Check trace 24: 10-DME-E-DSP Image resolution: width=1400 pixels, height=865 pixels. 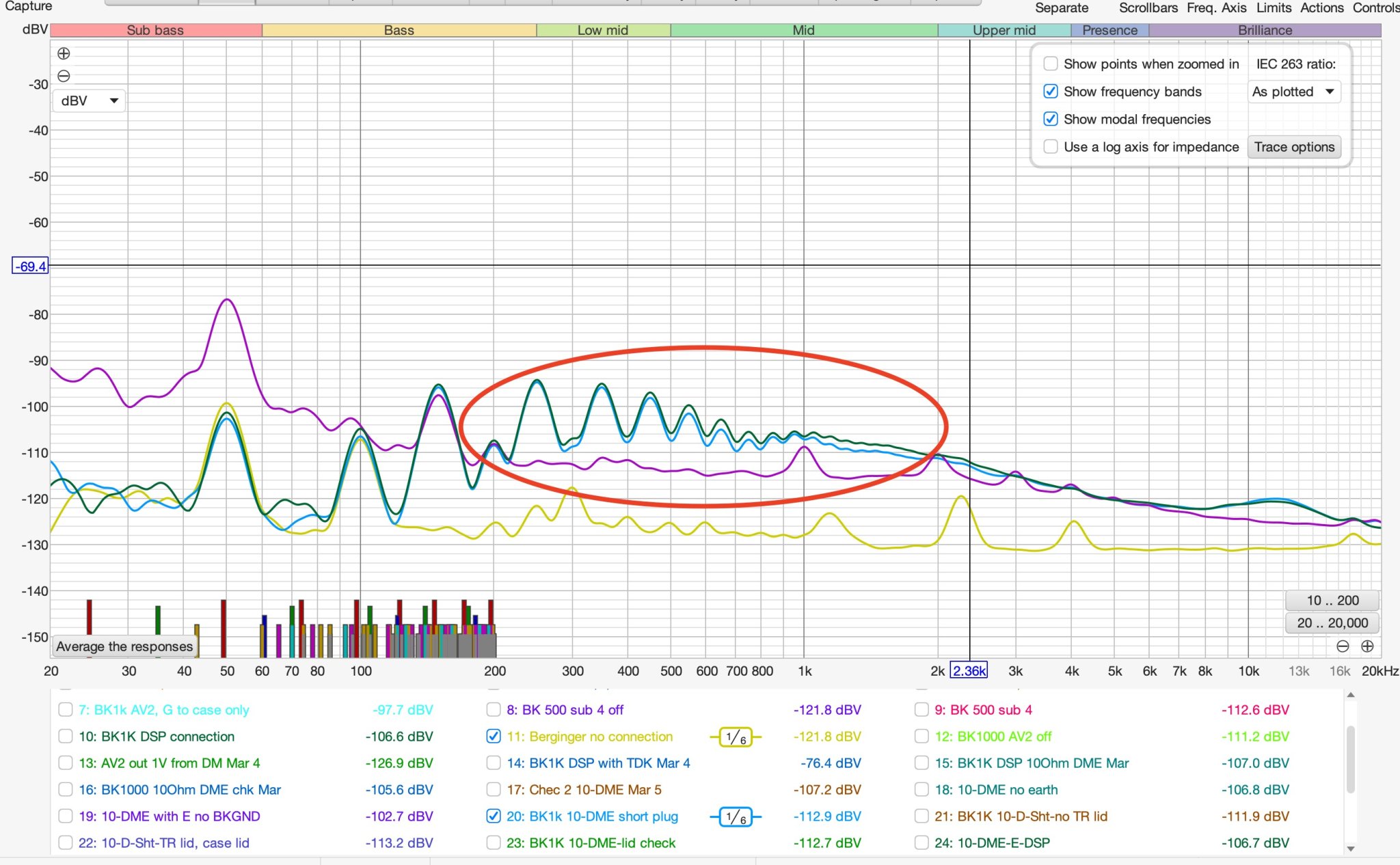tap(921, 843)
